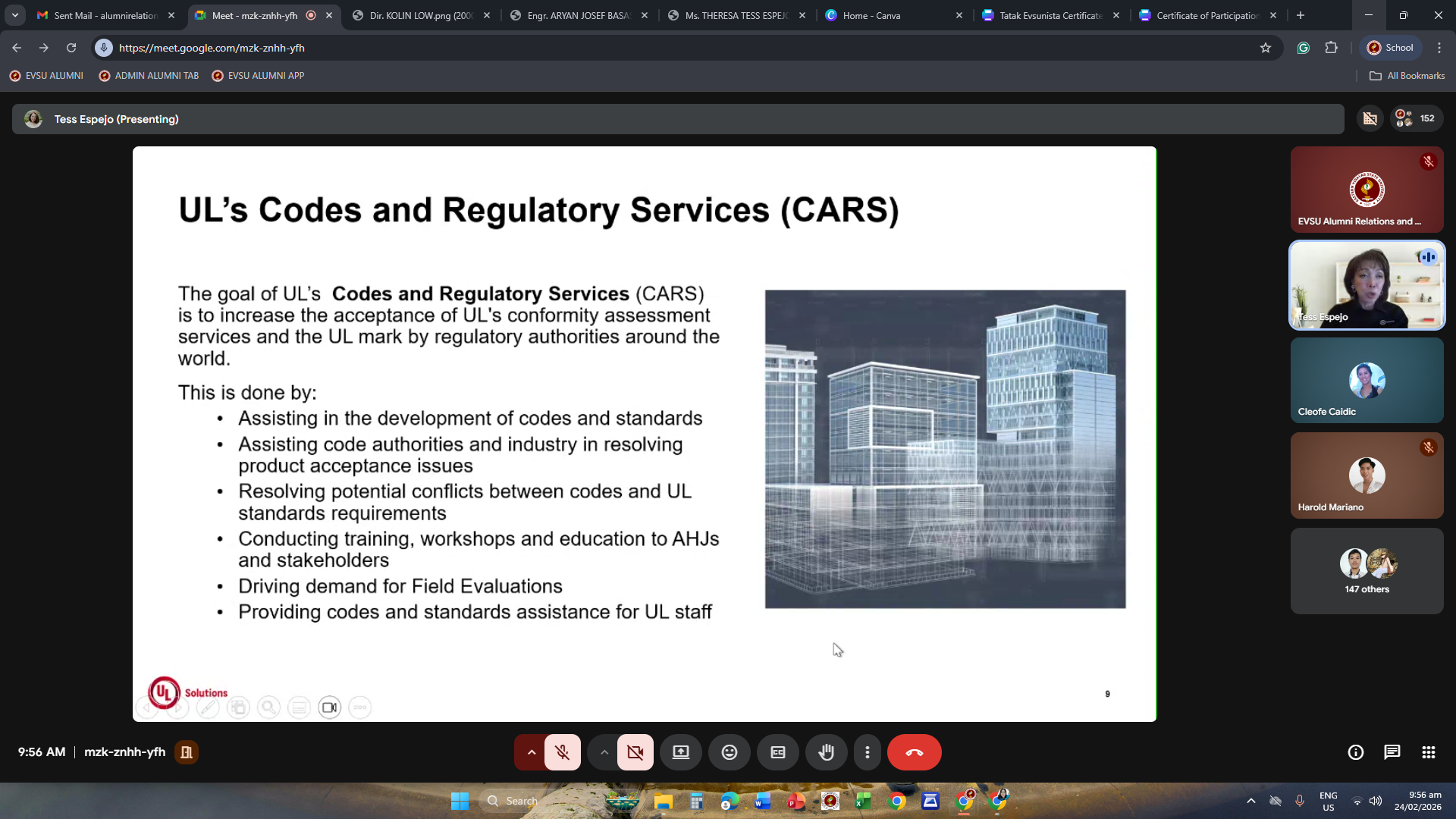This screenshot has height=819, width=1456.
Task: Switch to the Home - Canva tab
Action: click(871, 15)
